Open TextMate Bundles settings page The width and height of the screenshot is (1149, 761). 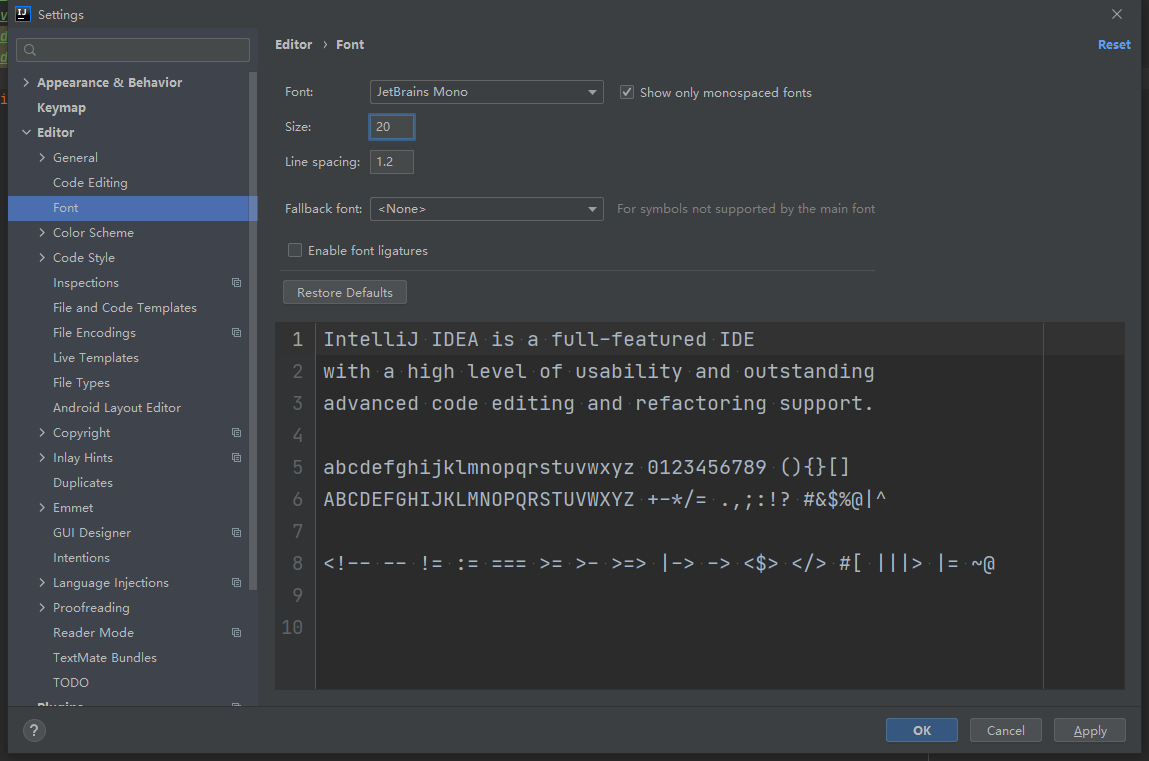pyautogui.click(x=105, y=658)
